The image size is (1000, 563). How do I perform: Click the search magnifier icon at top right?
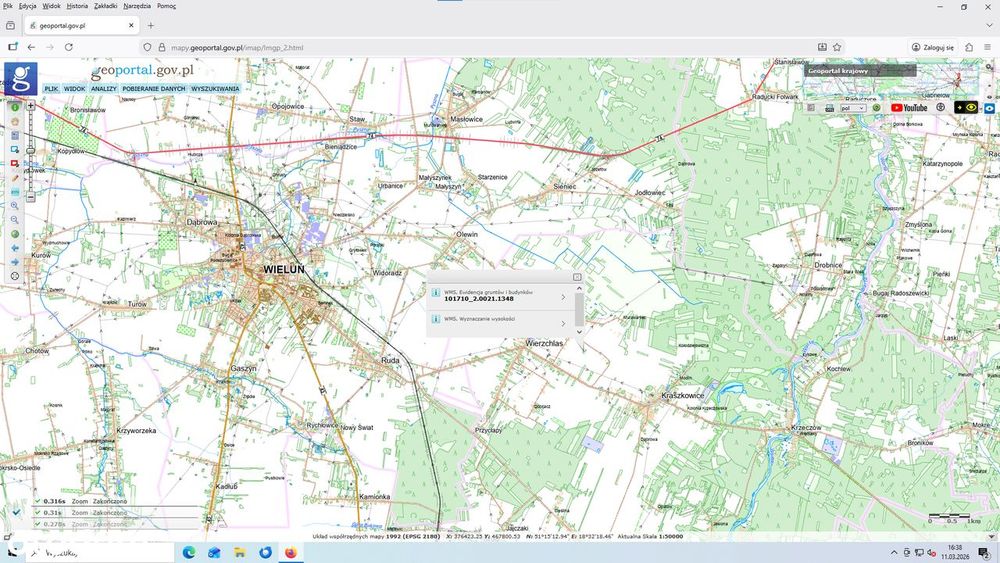989,67
